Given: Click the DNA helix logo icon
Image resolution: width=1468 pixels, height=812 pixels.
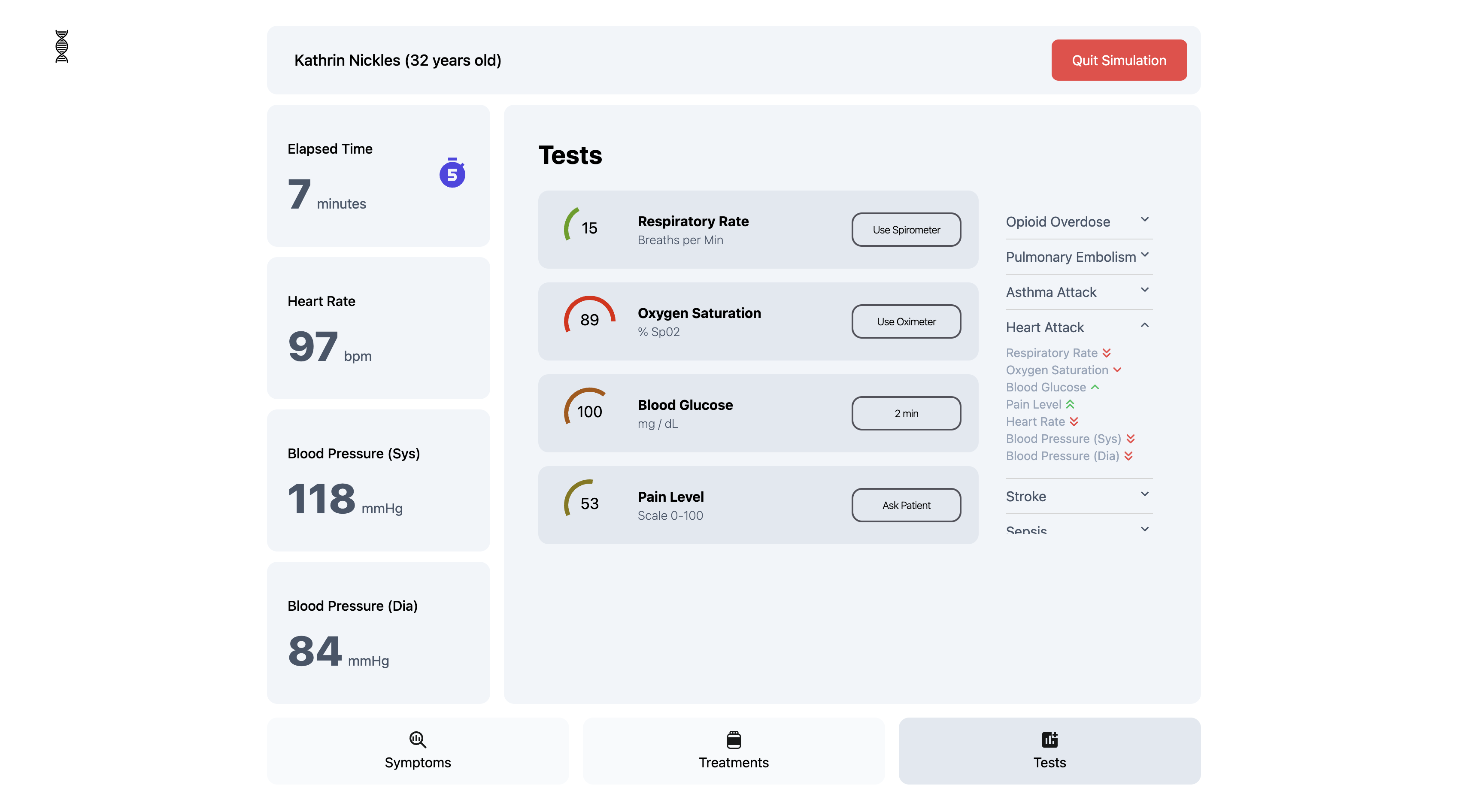Looking at the screenshot, I should tap(61, 46).
